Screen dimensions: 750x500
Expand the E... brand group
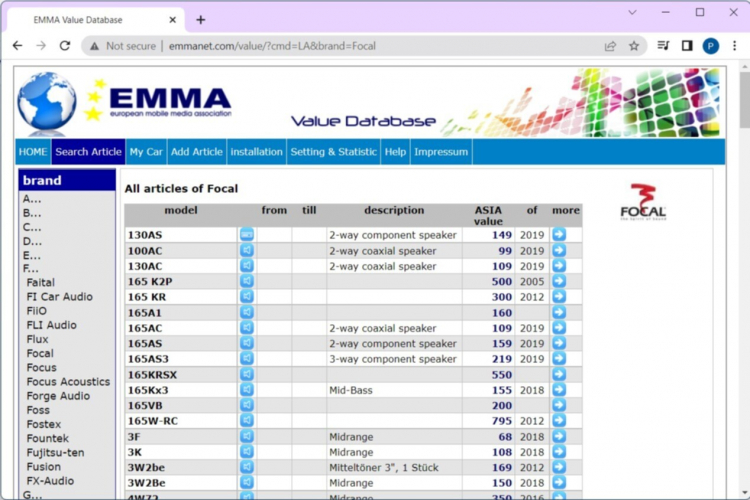(32, 255)
